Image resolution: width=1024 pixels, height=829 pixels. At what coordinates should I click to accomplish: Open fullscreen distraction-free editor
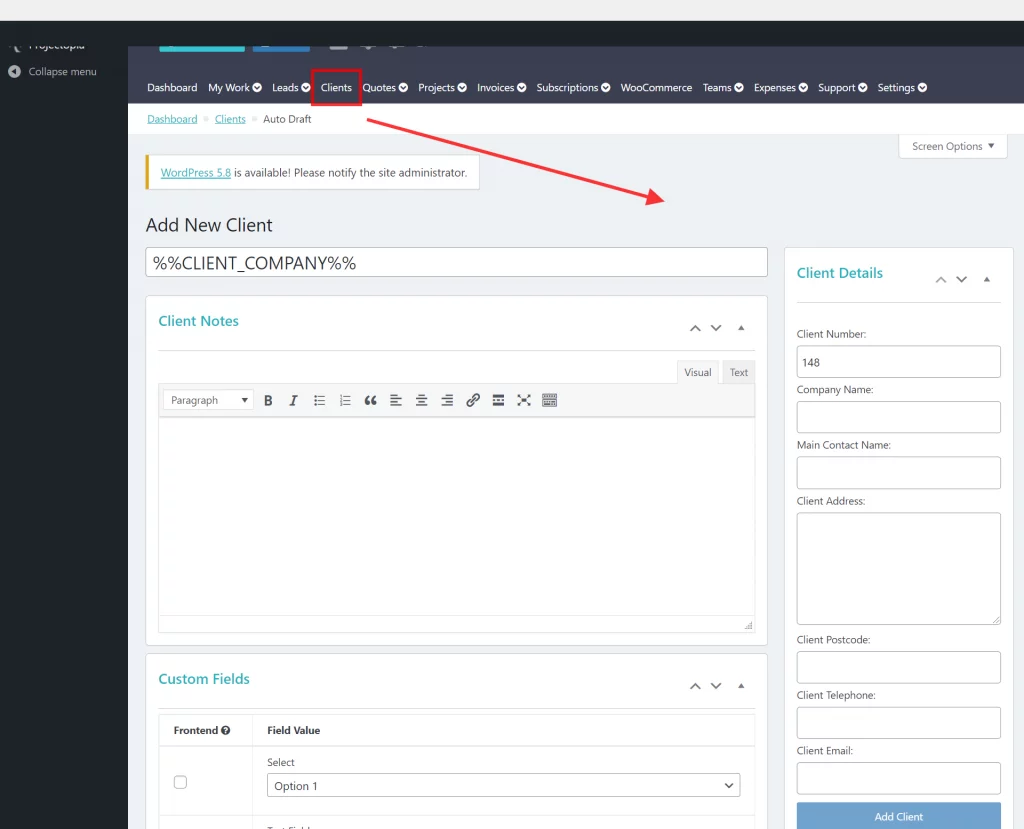click(524, 400)
